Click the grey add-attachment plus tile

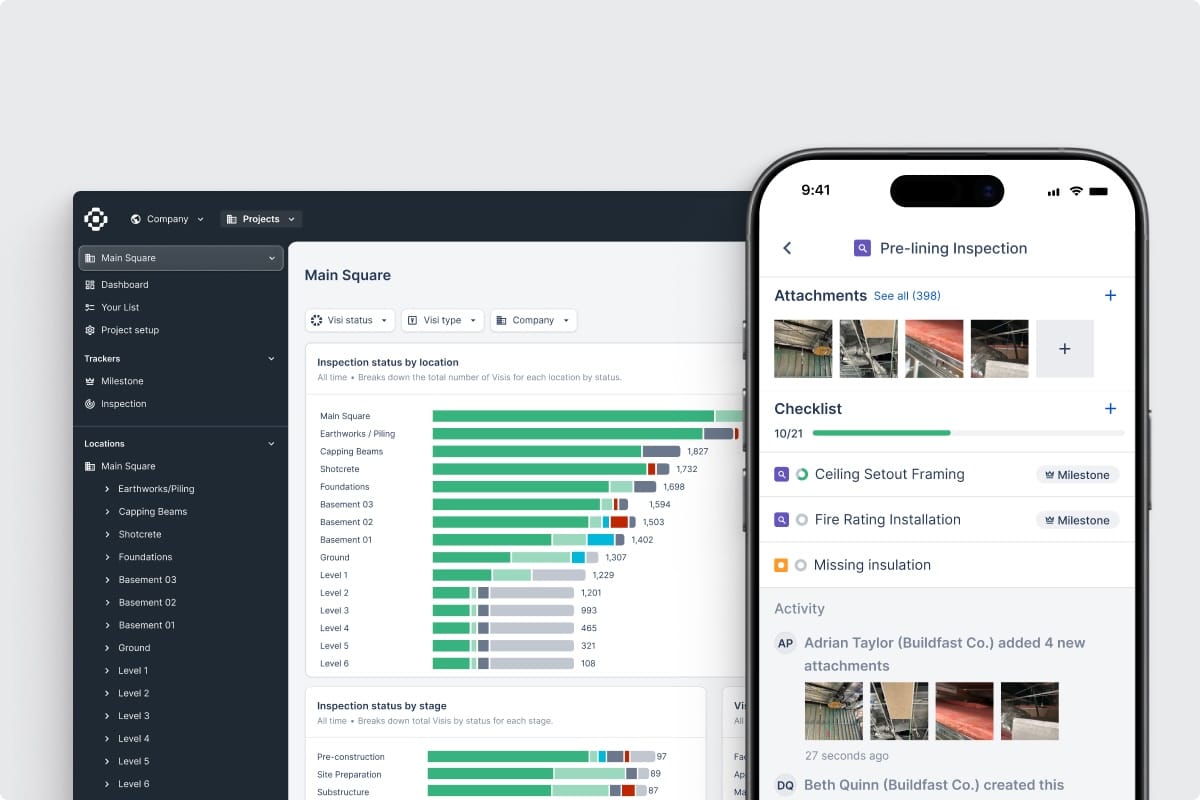pos(1065,349)
